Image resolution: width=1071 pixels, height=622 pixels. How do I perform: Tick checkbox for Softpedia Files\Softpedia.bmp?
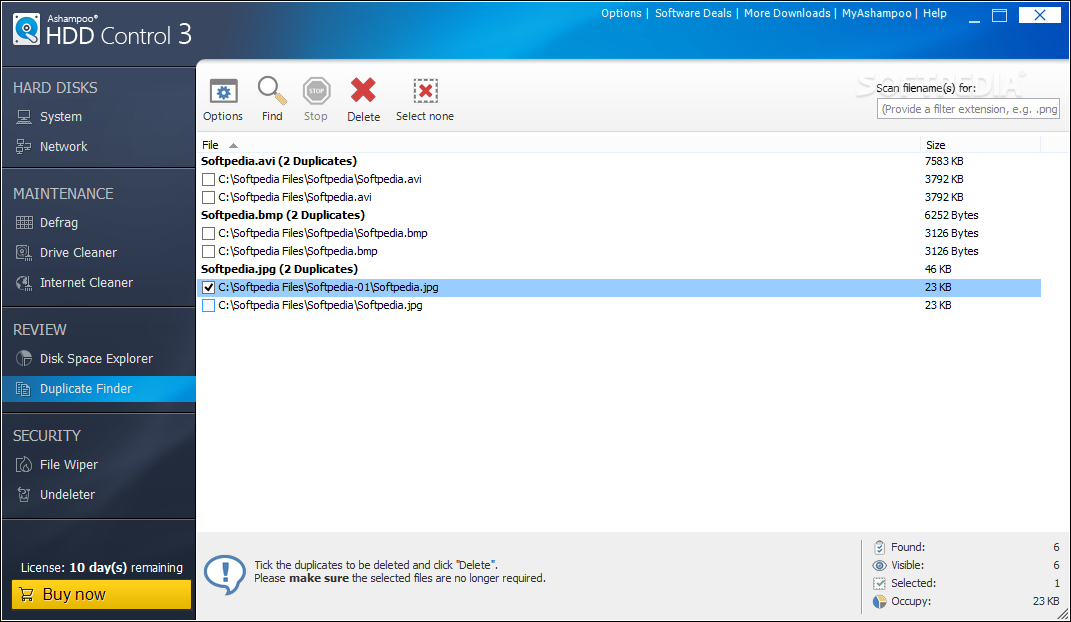point(208,251)
